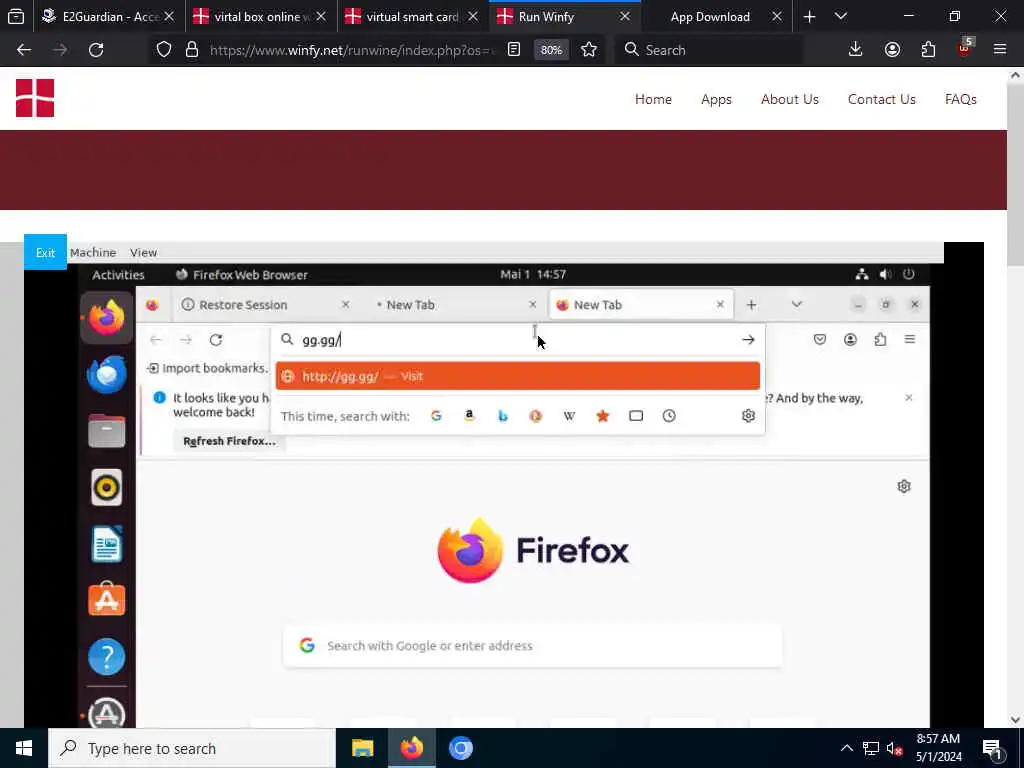Switch to the virtal box online tab

pyautogui.click(x=261, y=17)
